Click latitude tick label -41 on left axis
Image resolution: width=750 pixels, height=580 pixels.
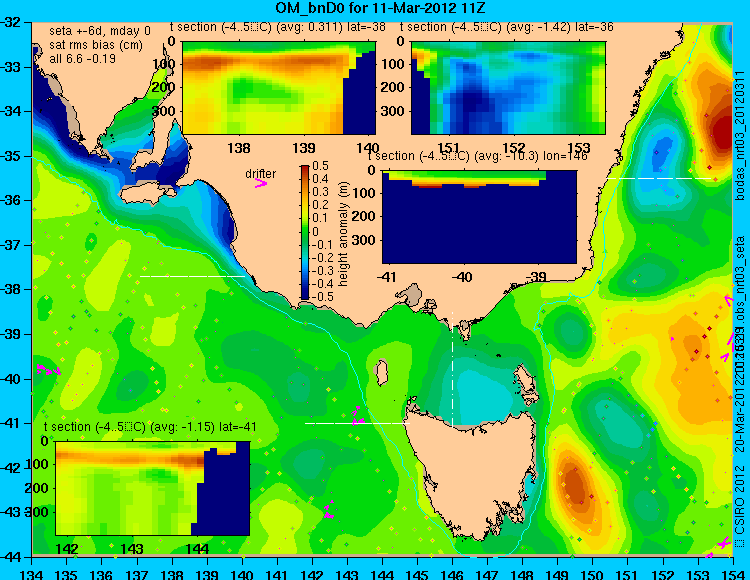tap(11, 423)
